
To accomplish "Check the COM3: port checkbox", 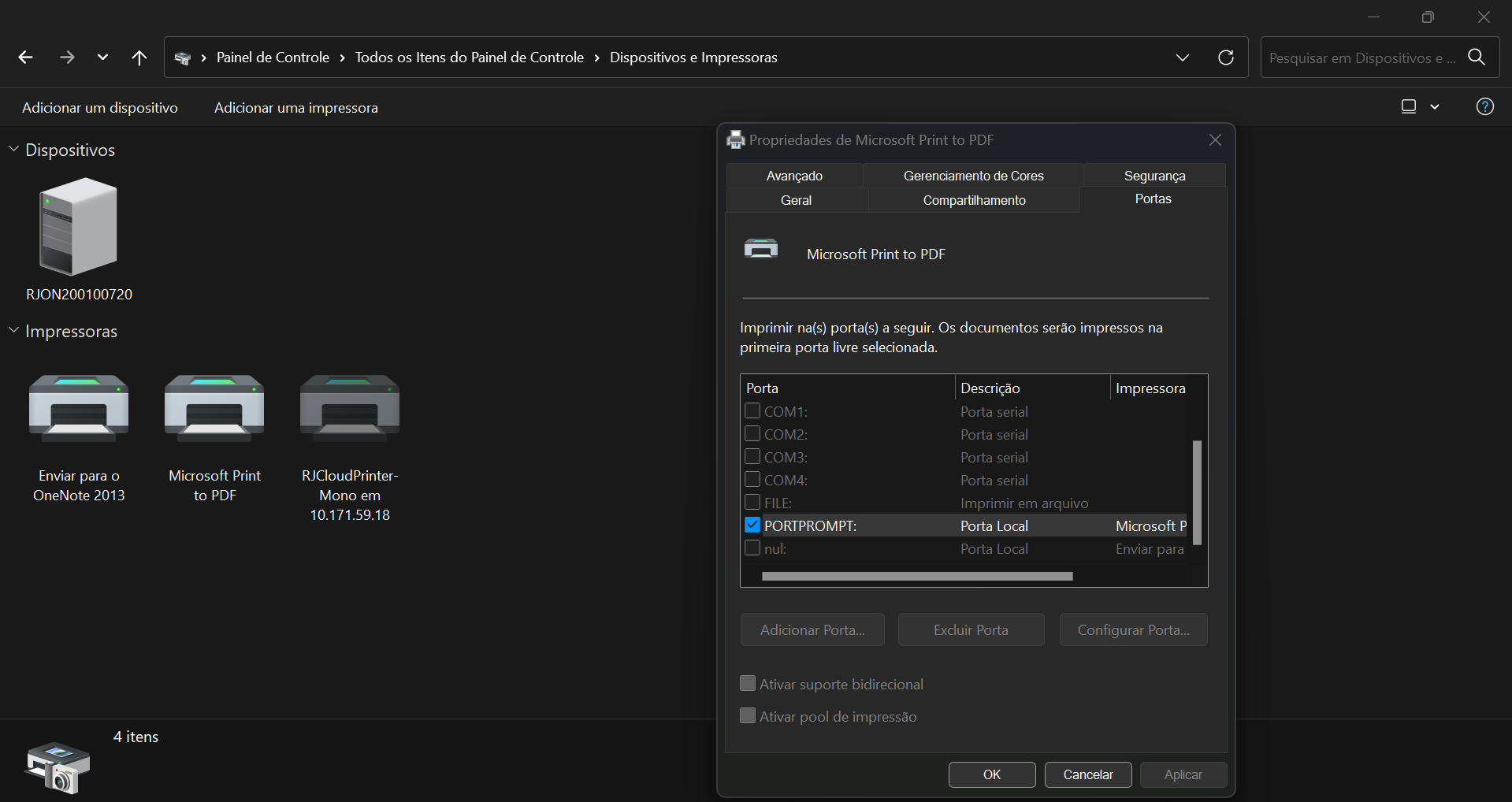I will [752, 457].
